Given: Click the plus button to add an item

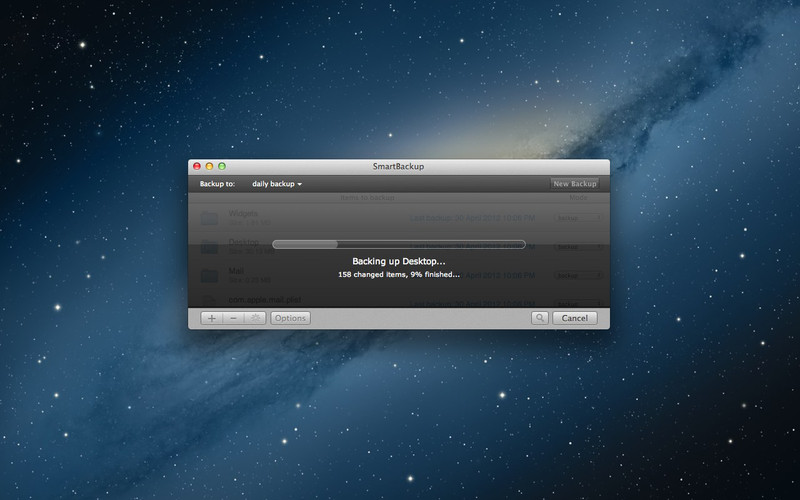Looking at the screenshot, I should 211,318.
